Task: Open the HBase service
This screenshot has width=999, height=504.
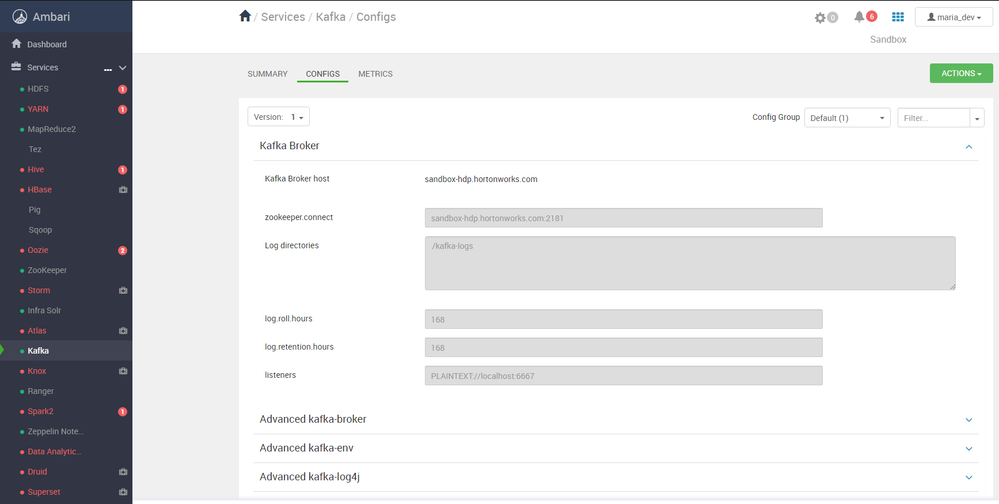Action: [40, 189]
